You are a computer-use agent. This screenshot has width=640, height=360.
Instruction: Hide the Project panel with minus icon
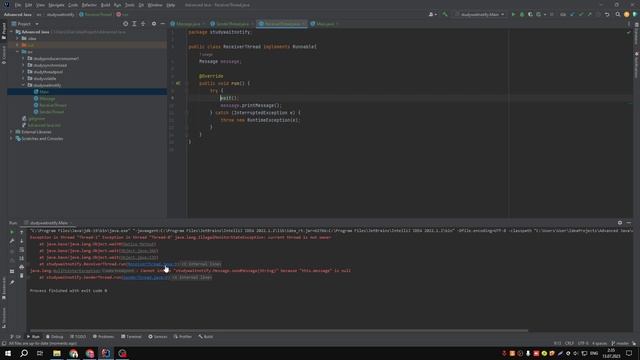pos(162,24)
